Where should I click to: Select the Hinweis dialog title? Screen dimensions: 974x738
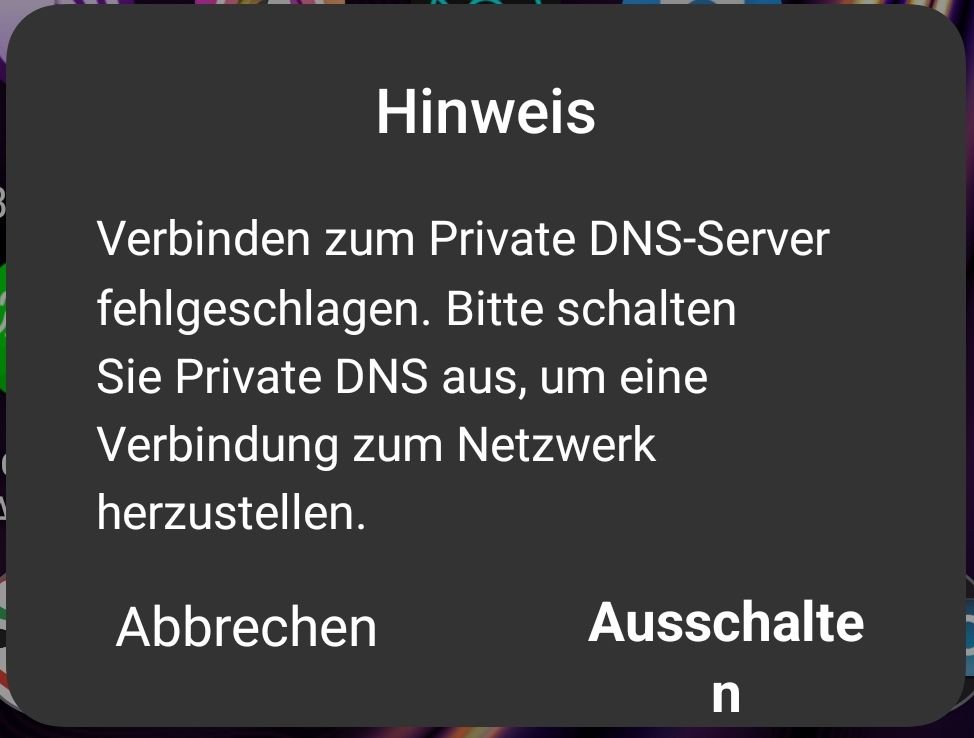coord(486,112)
